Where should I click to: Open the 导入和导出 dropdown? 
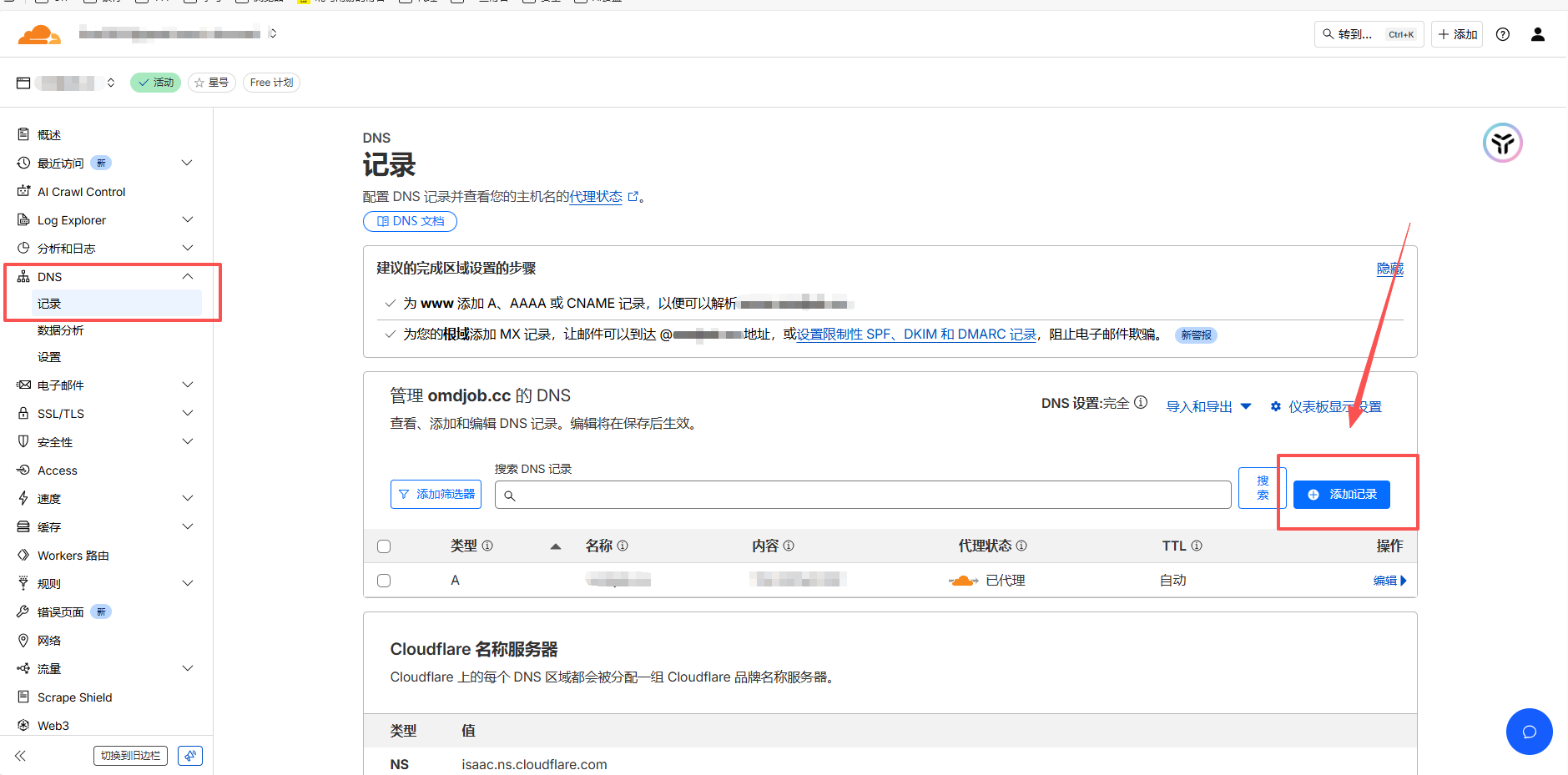pyautogui.click(x=1208, y=407)
